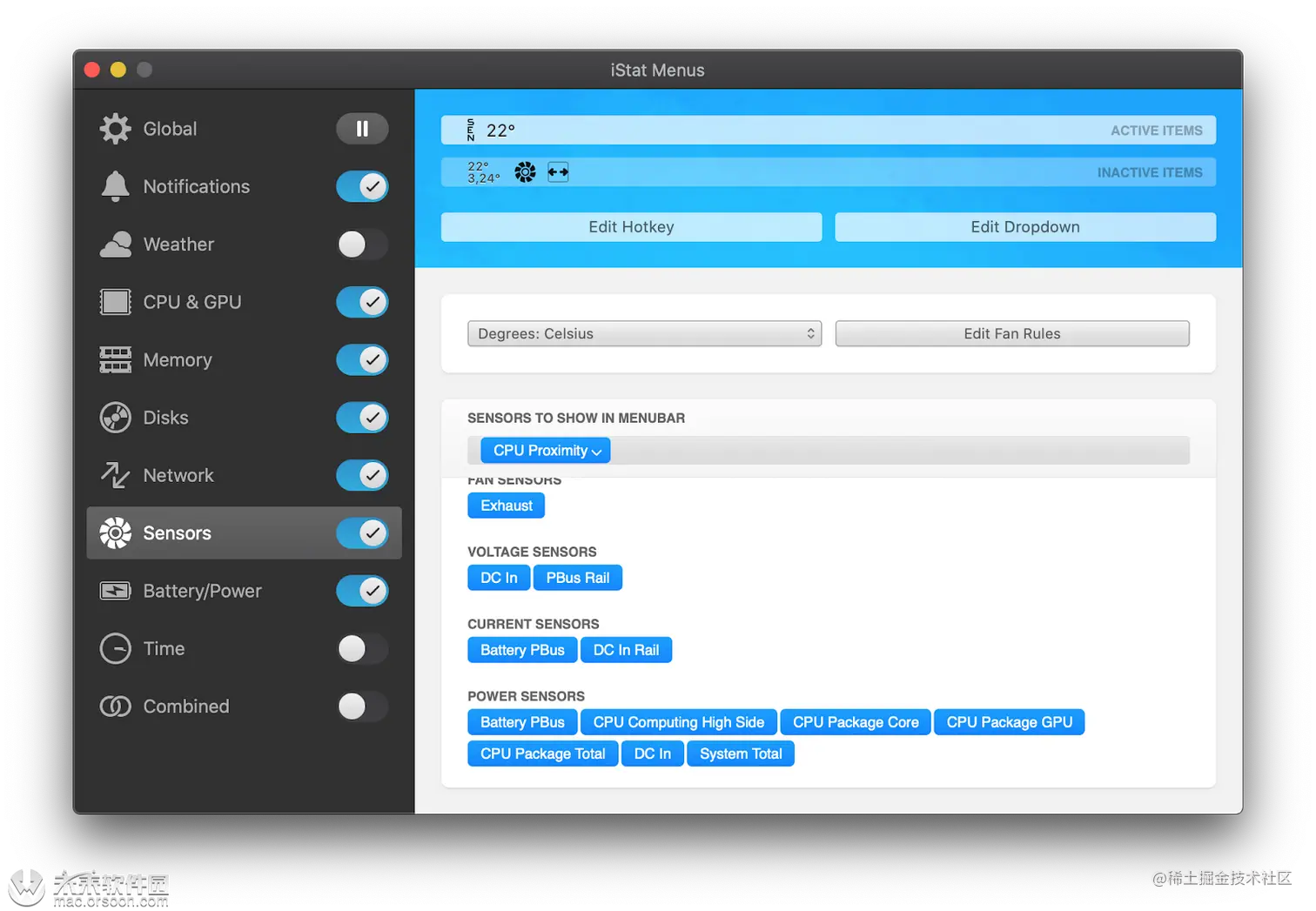
Task: Open the Degrees: Celsius dropdown
Action: click(x=644, y=333)
